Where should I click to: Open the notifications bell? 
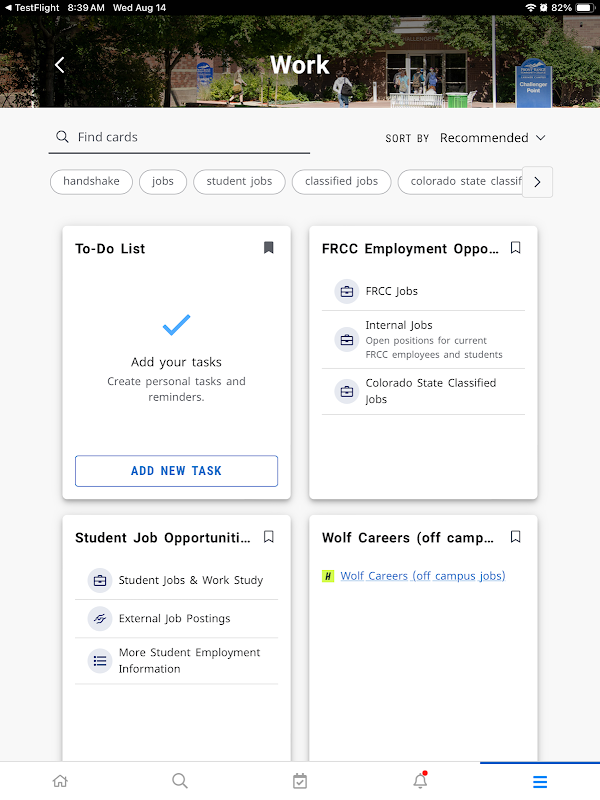(420, 781)
